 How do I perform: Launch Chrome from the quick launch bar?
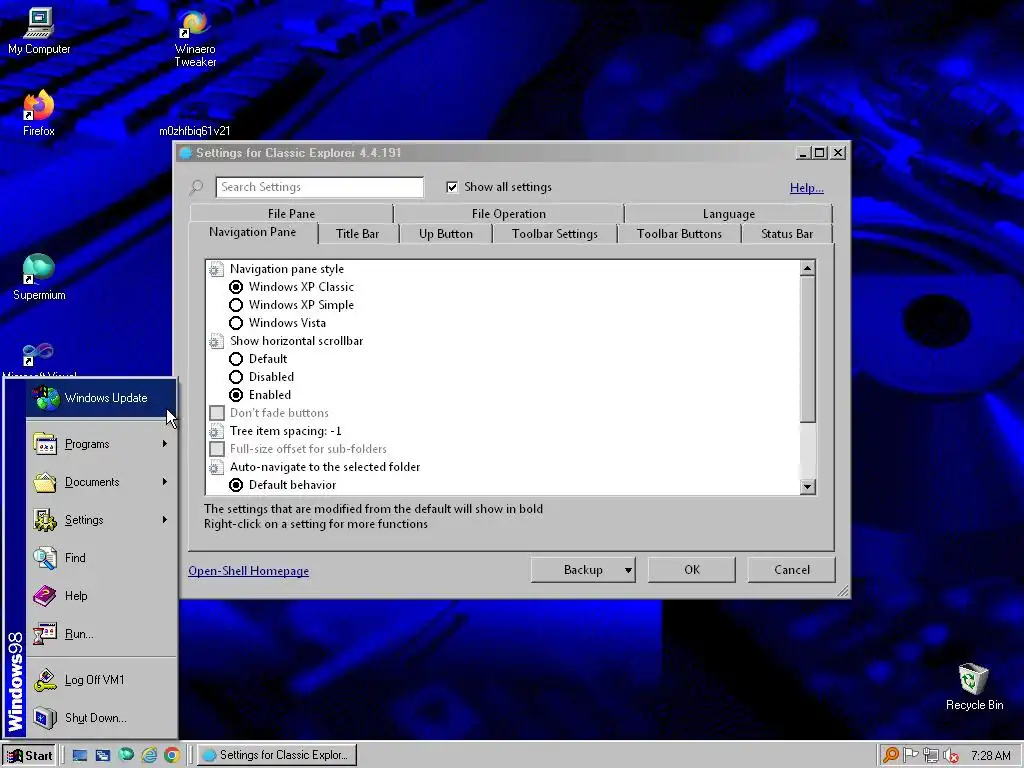tap(172, 755)
